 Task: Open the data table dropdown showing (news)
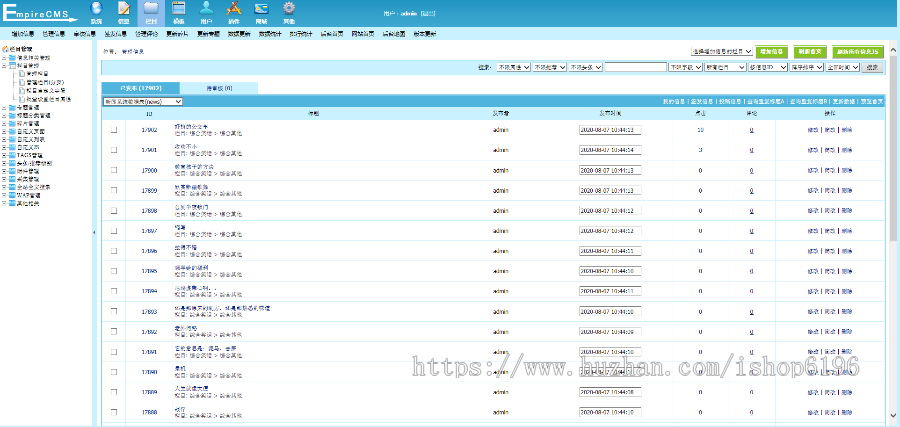142,101
